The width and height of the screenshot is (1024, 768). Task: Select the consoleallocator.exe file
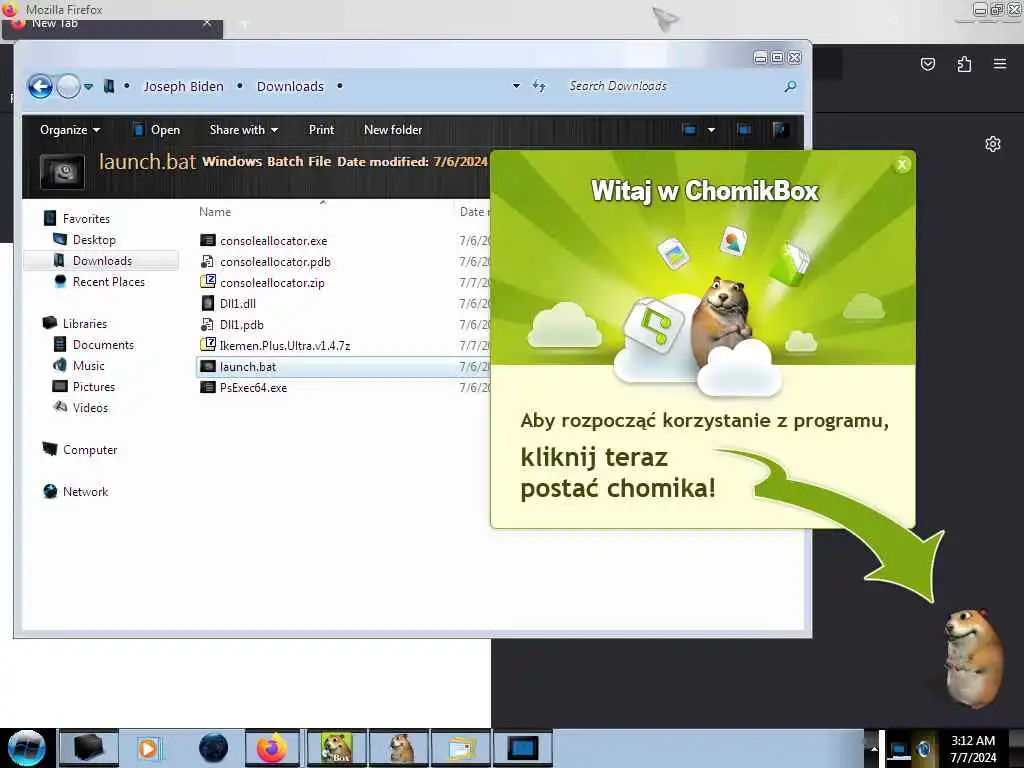point(274,241)
